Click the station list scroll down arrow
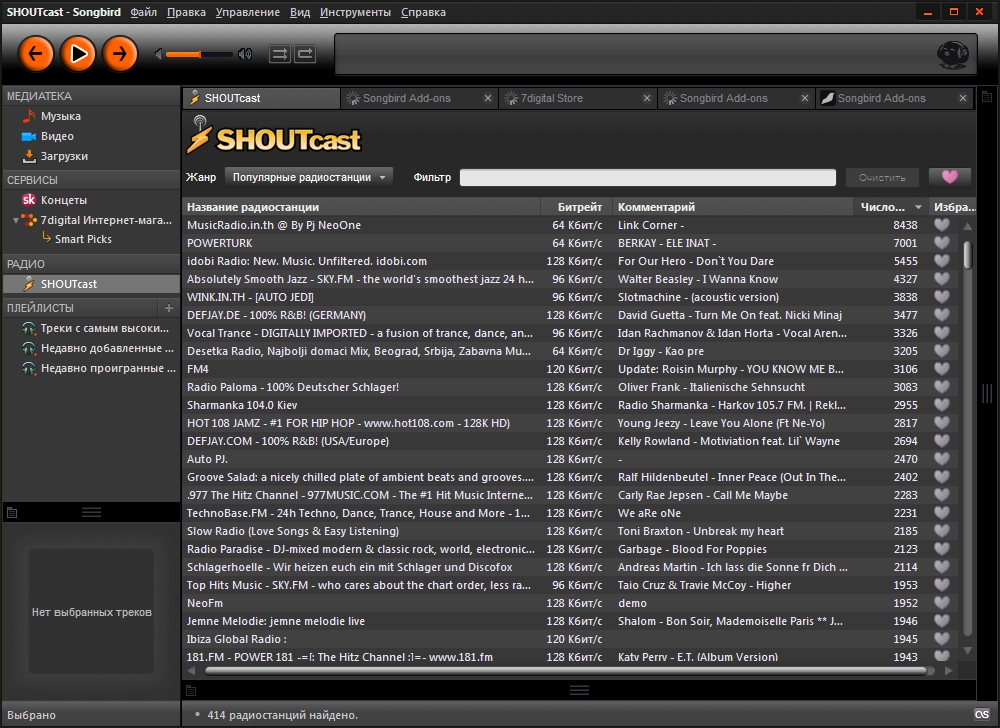Viewport: 1000px width, 728px height. pos(967,651)
